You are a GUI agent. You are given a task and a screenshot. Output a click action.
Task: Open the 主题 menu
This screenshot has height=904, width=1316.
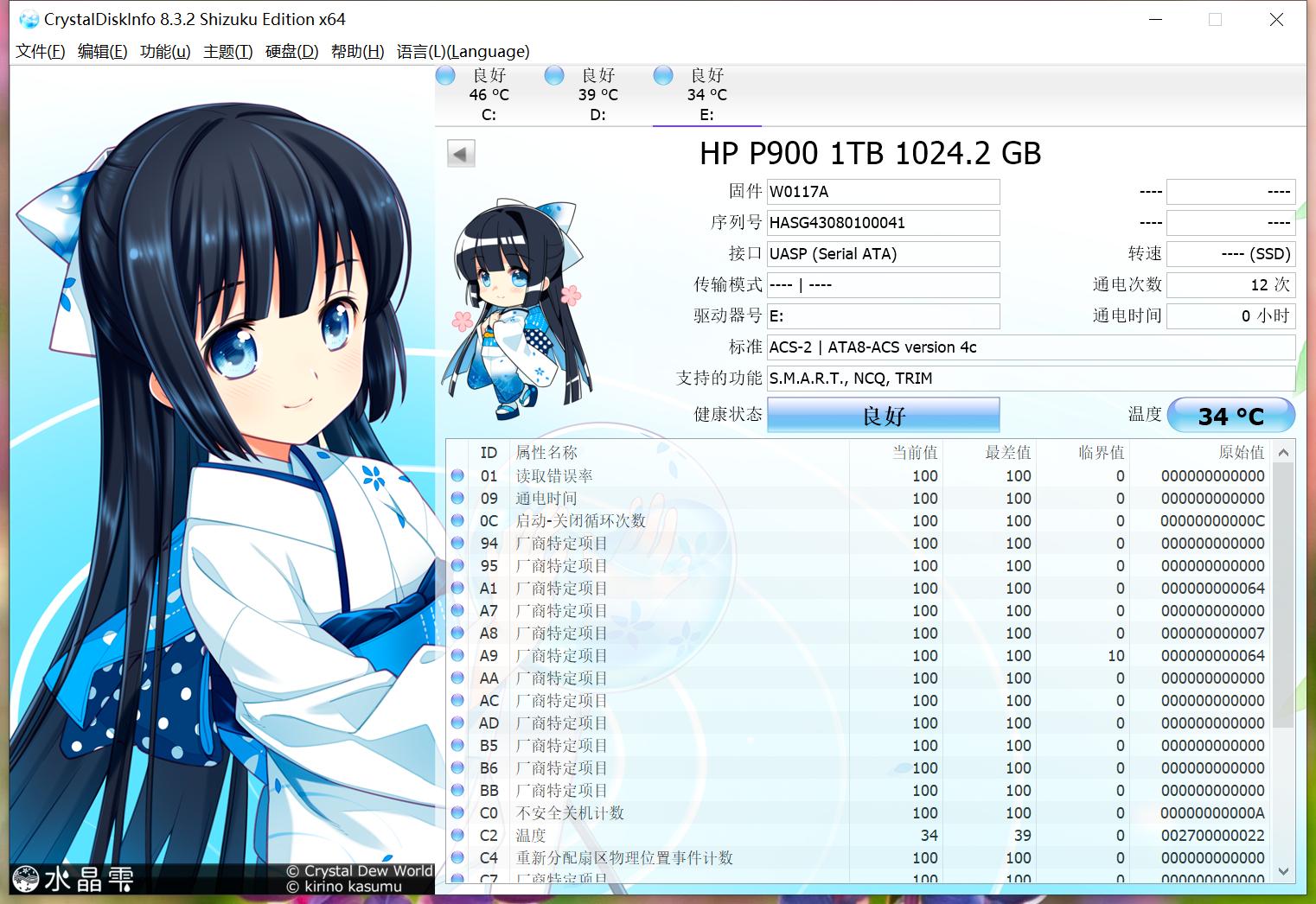(227, 51)
